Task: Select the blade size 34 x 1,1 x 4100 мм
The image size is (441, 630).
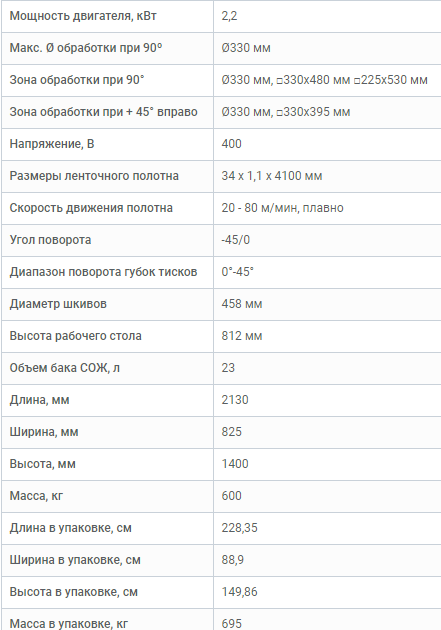Action: pyautogui.click(x=272, y=176)
